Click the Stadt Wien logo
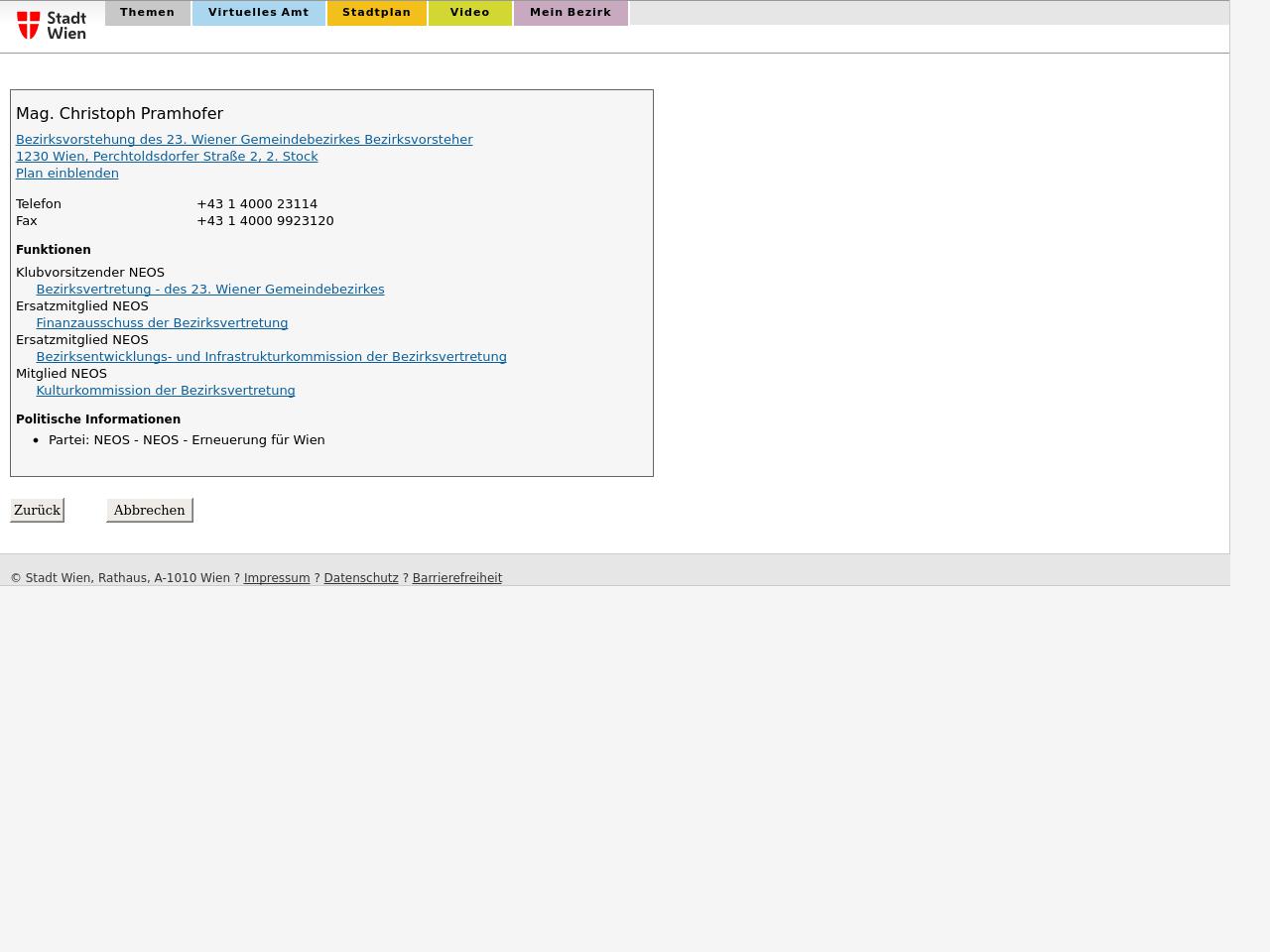The width and height of the screenshot is (1270, 952). click(52, 26)
